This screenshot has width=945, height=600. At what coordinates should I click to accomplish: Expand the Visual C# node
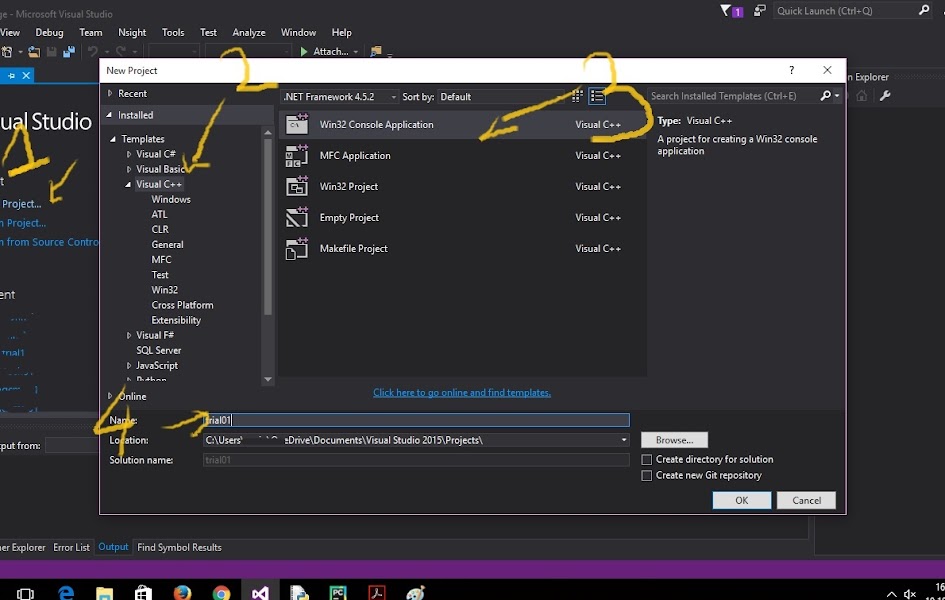(129, 154)
